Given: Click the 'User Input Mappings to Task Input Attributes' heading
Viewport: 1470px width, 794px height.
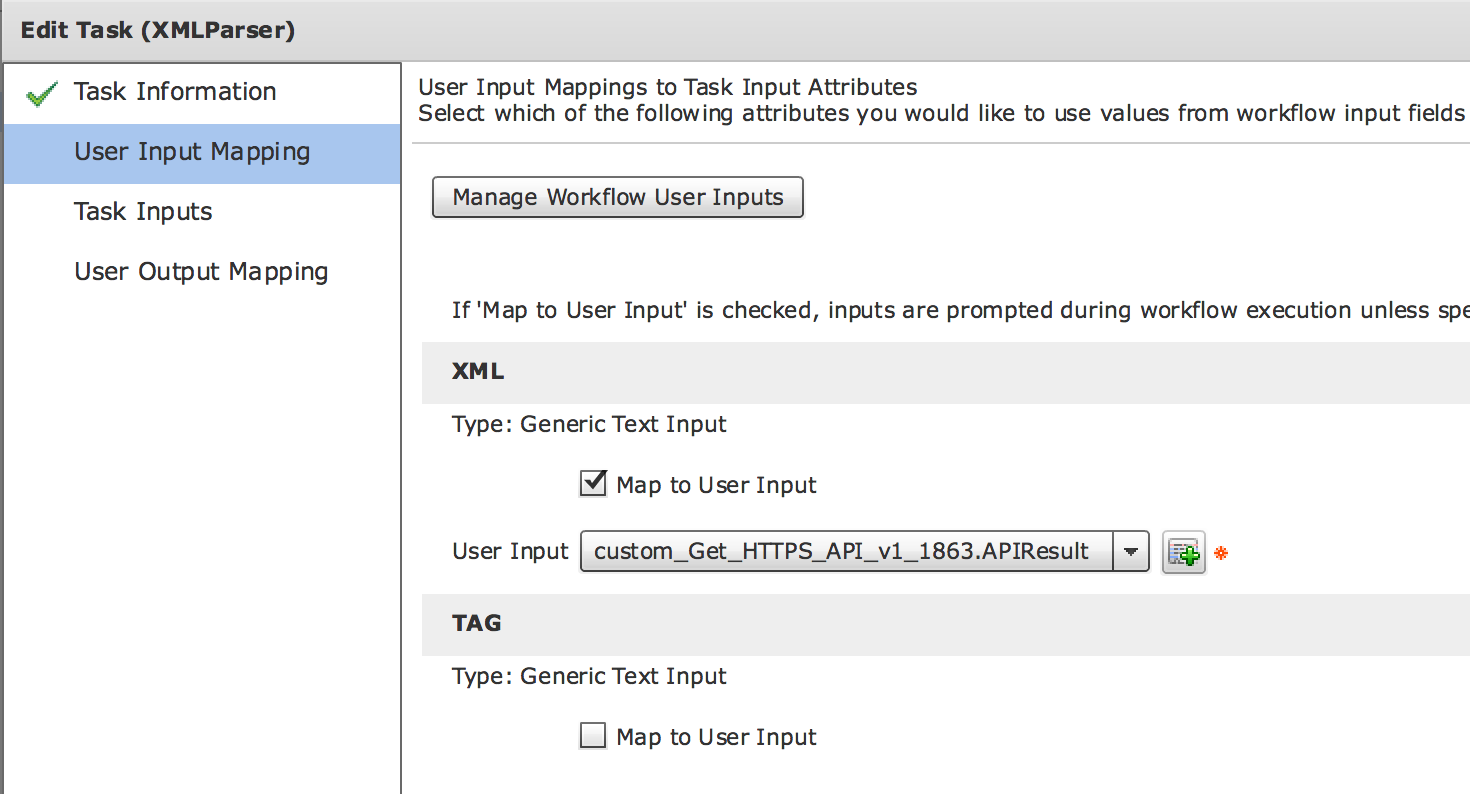Looking at the screenshot, I should pyautogui.click(x=668, y=88).
